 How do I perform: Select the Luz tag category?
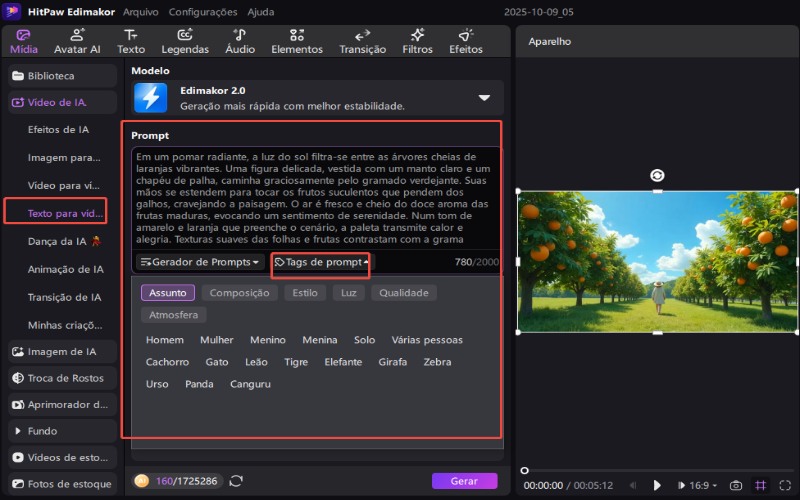coord(348,293)
